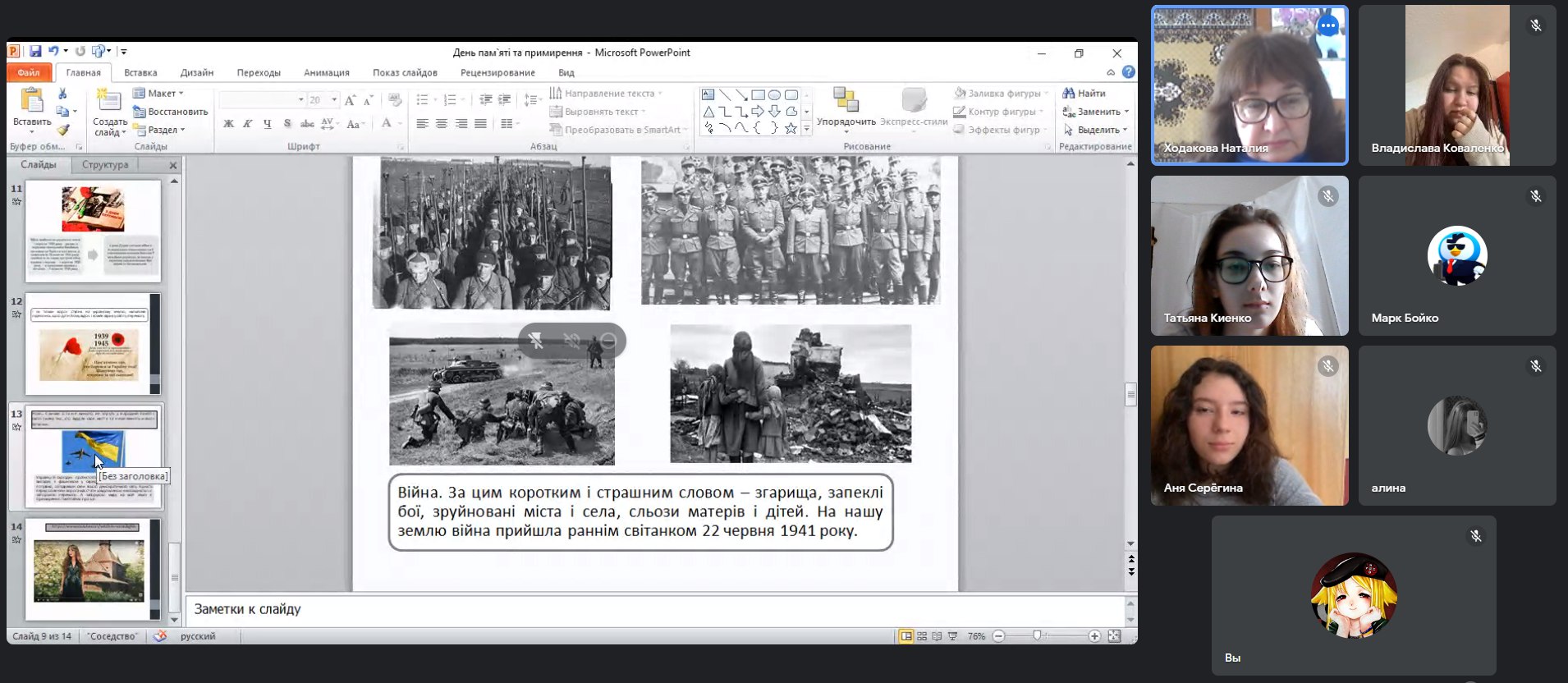This screenshot has width=1568, height=683.
Task: Switch to the Структура pane tab
Action: click(x=105, y=165)
